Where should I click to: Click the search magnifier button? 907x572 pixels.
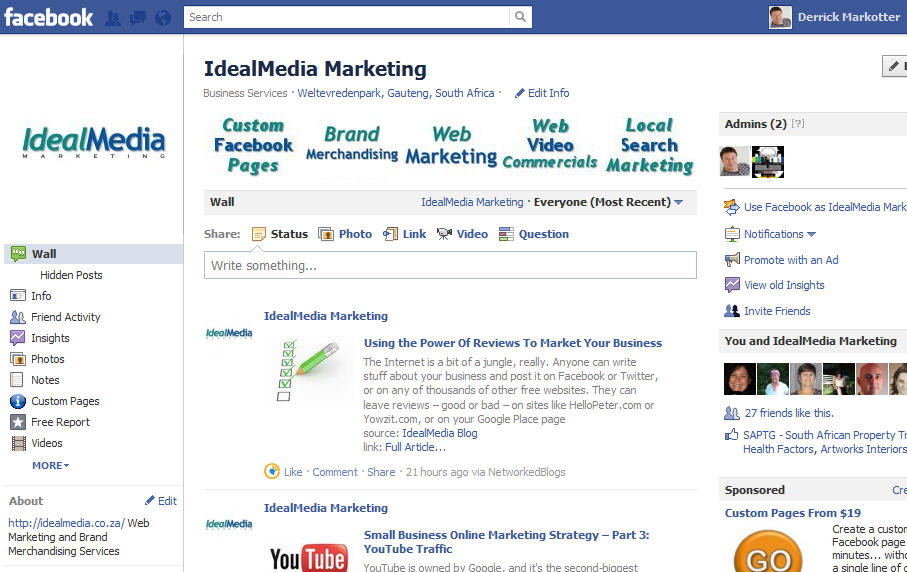tap(521, 17)
